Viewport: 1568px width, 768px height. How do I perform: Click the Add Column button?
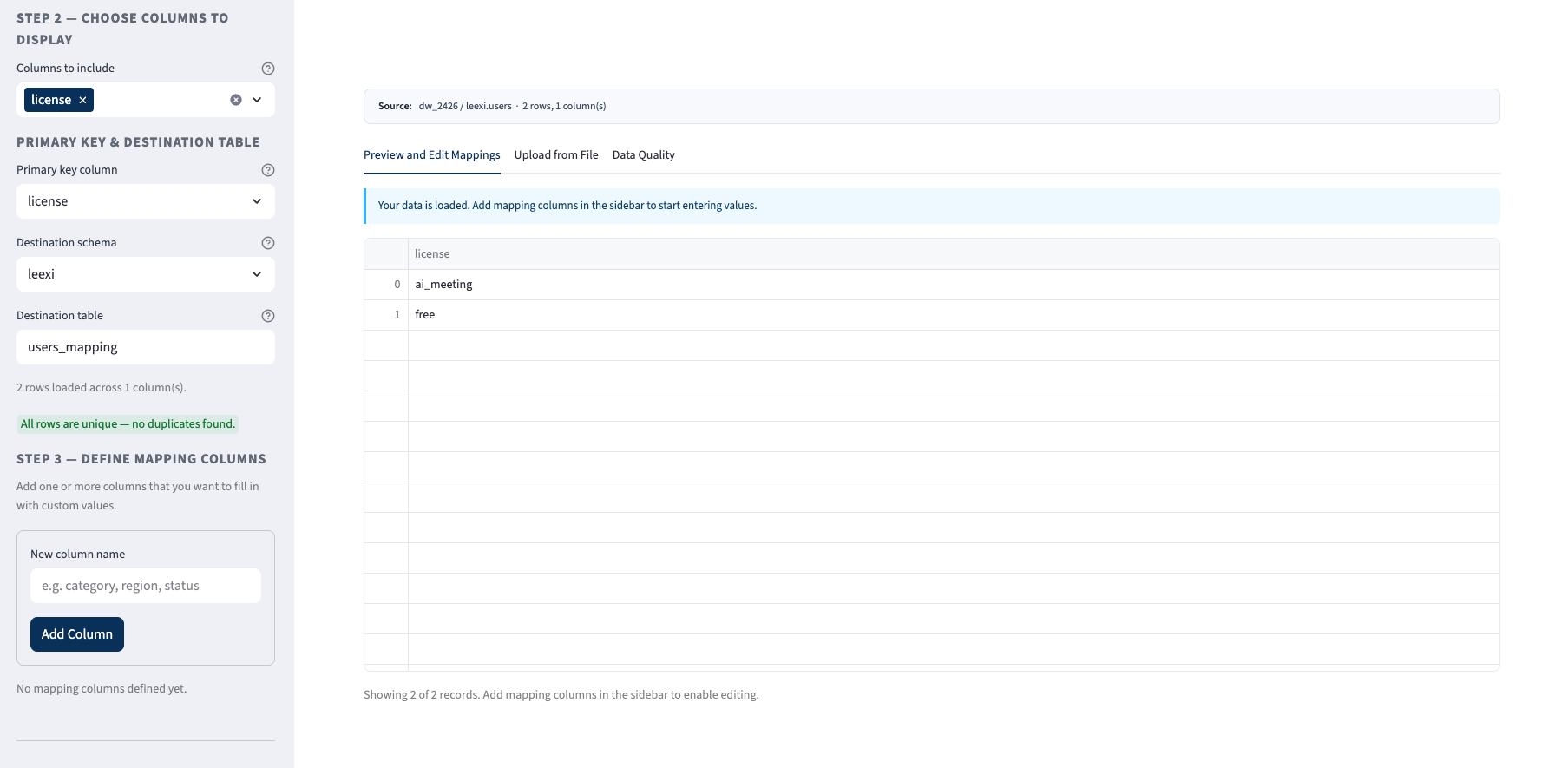pyautogui.click(x=77, y=634)
